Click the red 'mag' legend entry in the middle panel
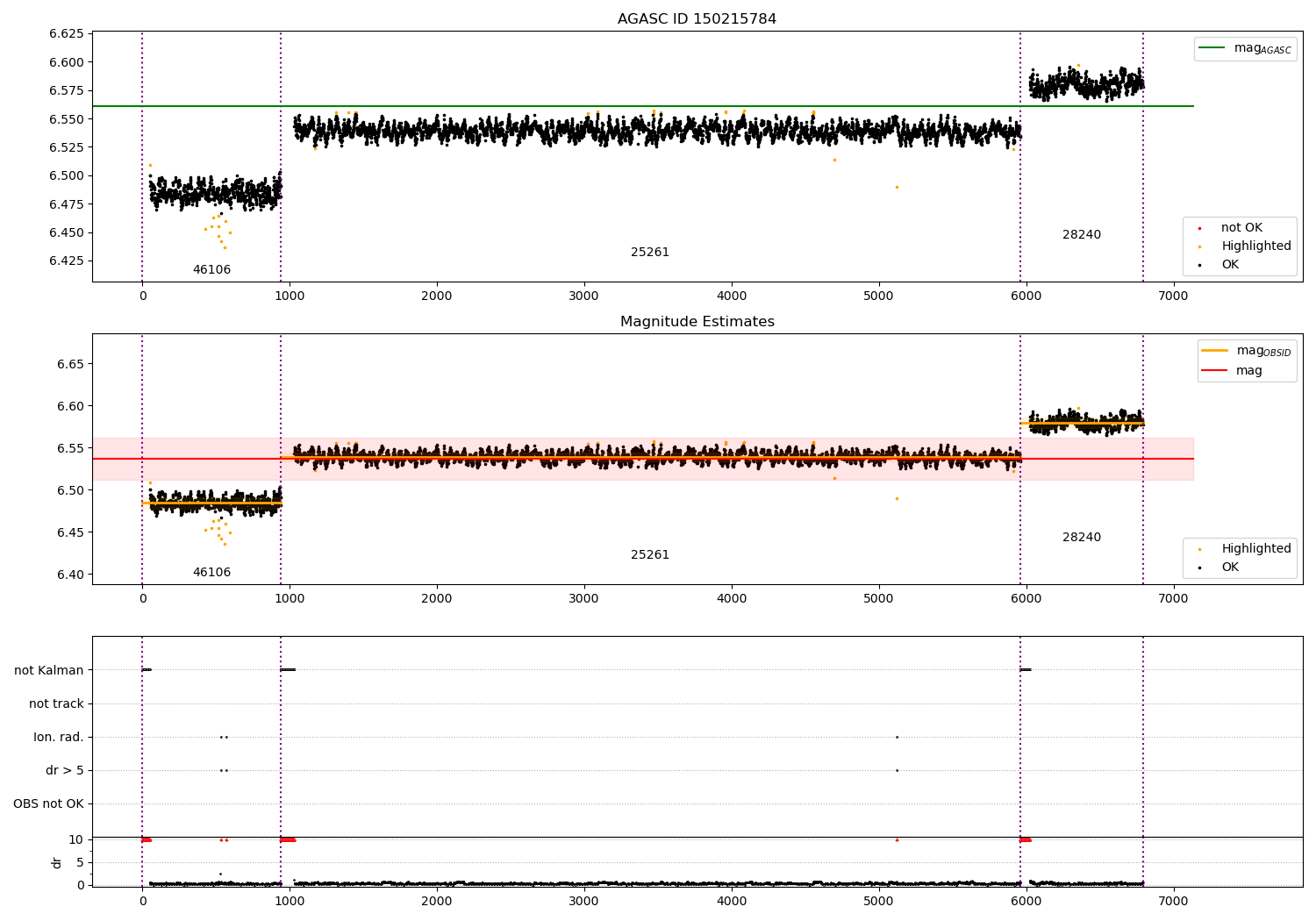Viewport: 1316px width, 921px height. [1248, 371]
